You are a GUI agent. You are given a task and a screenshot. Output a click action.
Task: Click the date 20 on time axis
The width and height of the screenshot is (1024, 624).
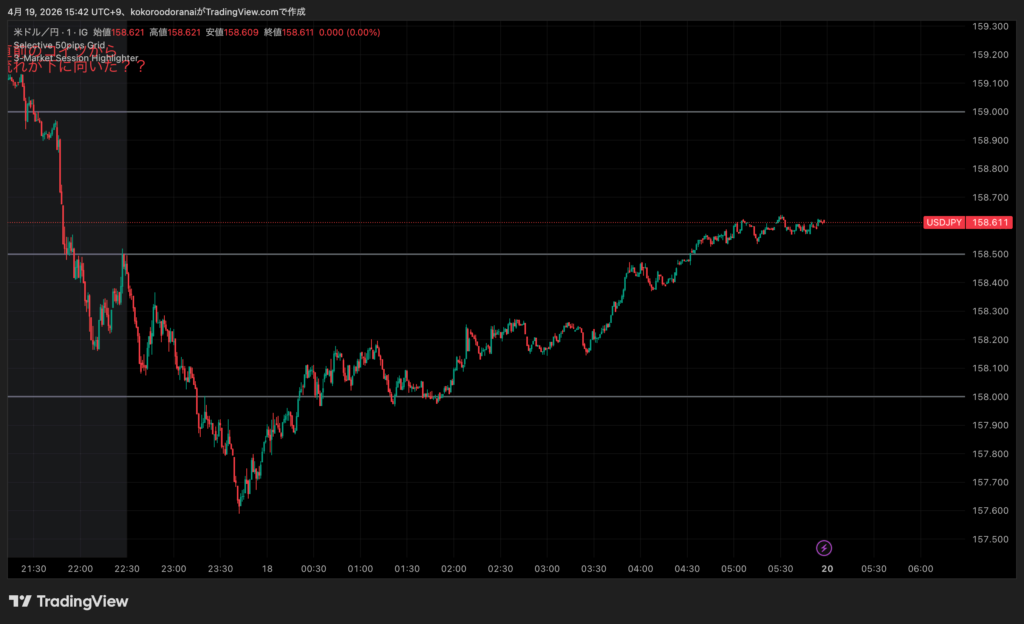click(x=827, y=569)
